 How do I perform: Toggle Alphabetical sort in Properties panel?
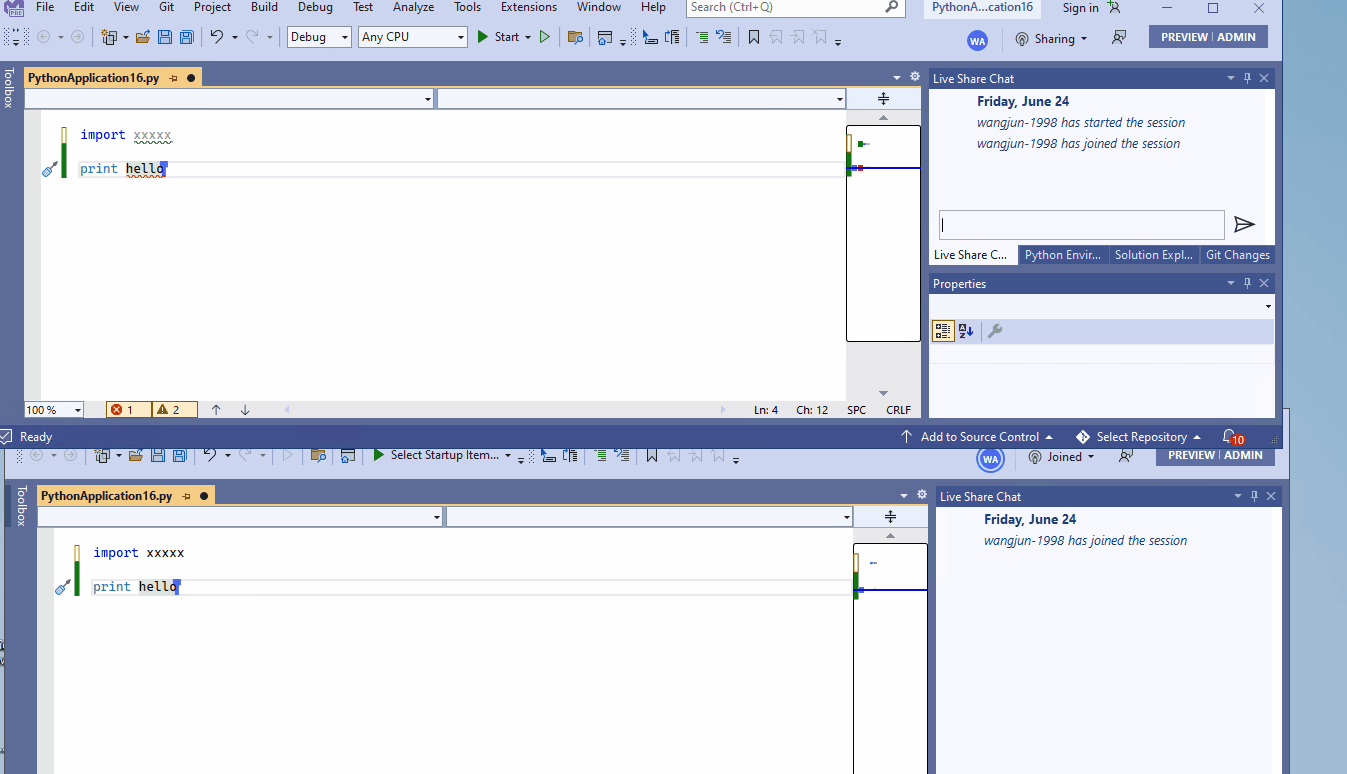(966, 331)
